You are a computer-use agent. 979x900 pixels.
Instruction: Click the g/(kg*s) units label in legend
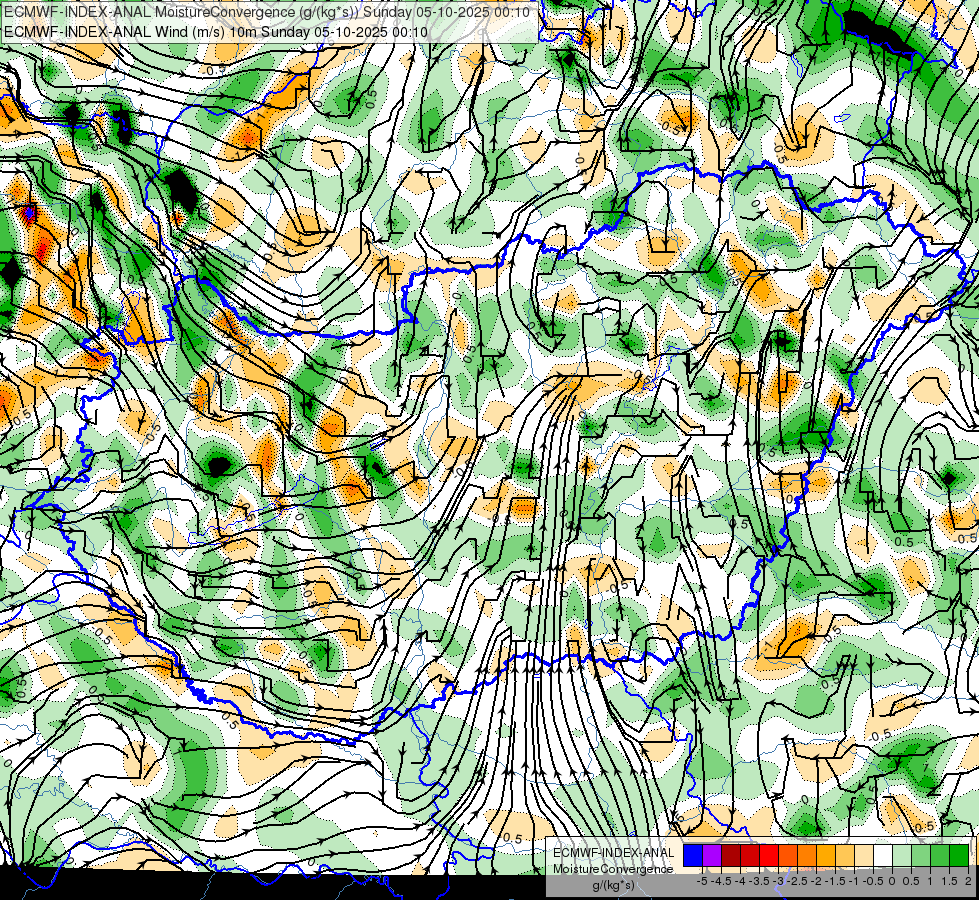[613, 885]
